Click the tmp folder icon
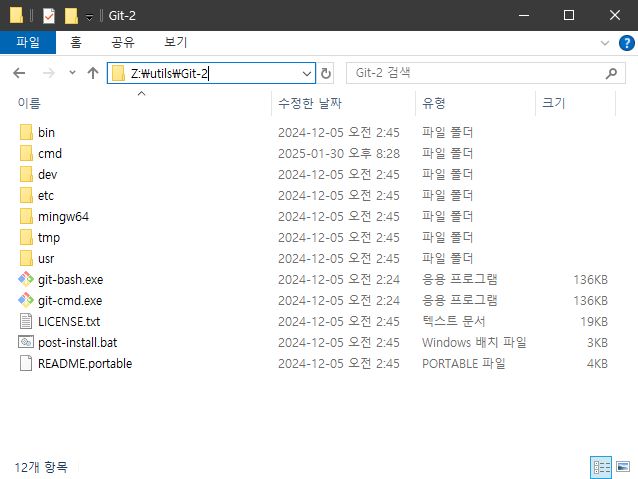Image resolution: width=638 pixels, height=479 pixels. pos(26,237)
